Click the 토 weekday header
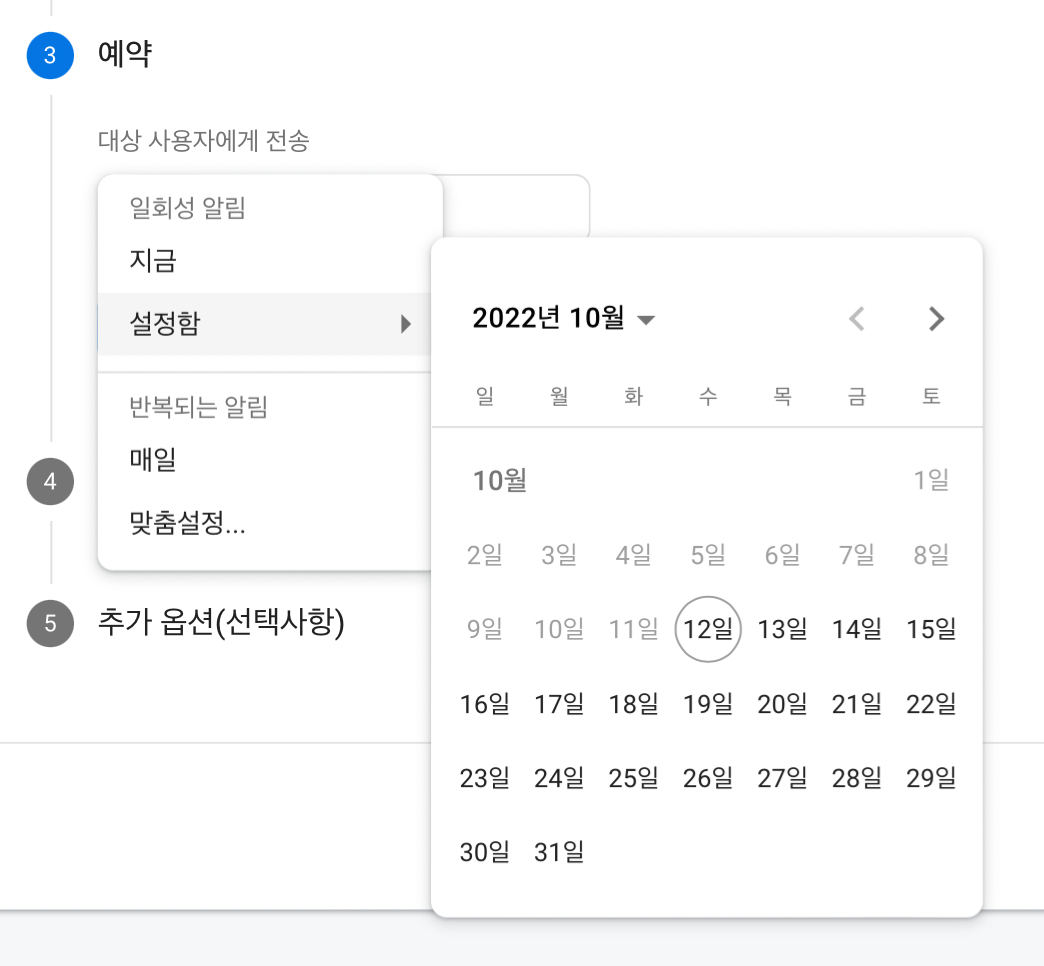This screenshot has height=966, width=1044. [931, 396]
